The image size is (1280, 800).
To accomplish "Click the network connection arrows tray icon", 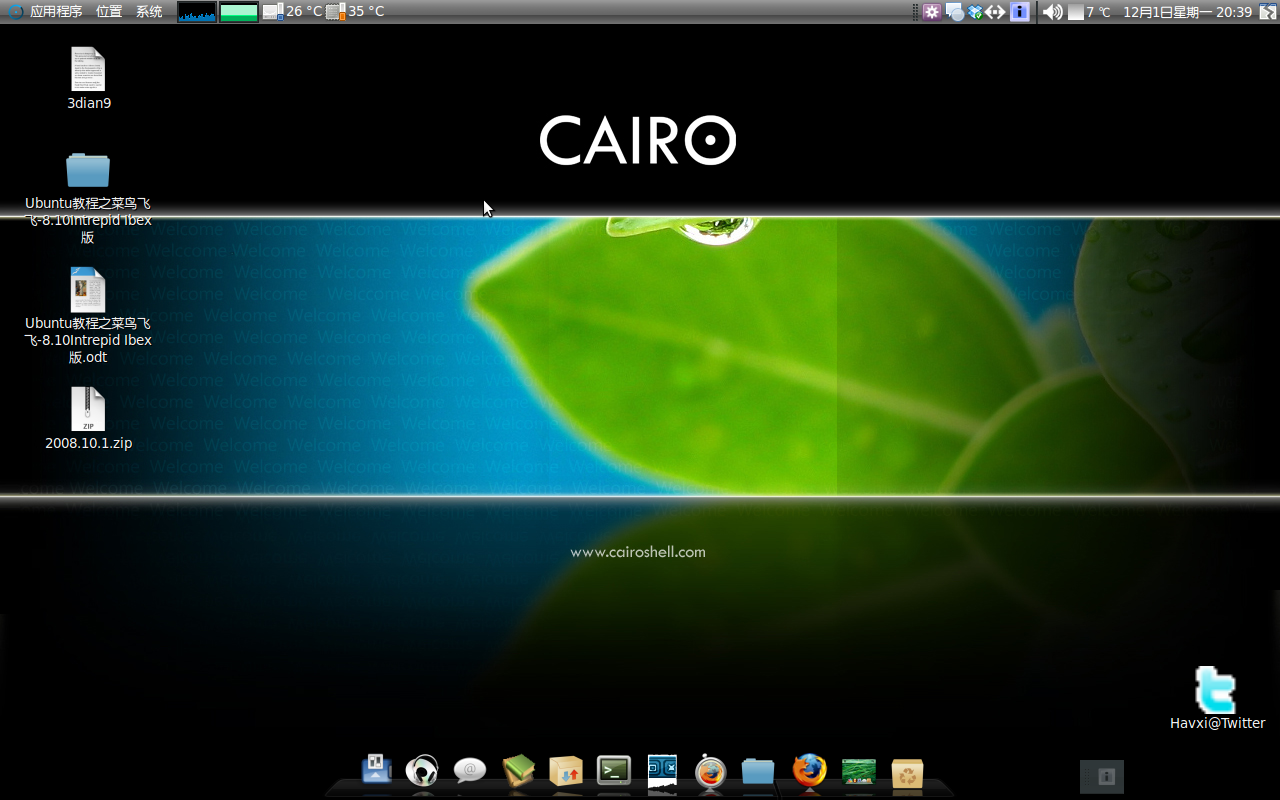I will tap(995, 12).
